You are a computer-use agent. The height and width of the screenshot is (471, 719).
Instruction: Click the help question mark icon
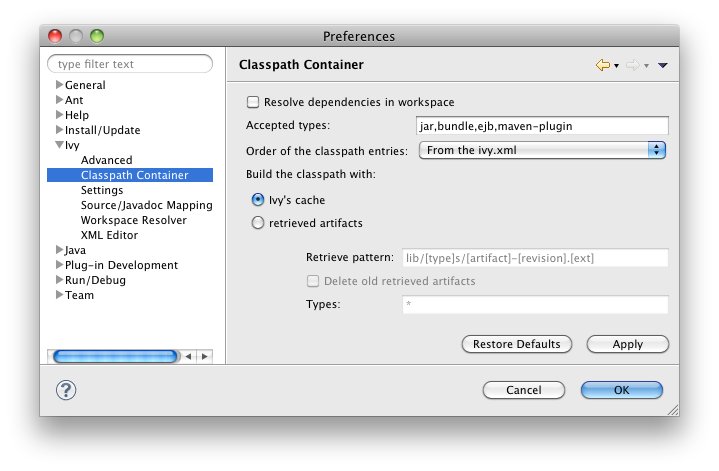[67, 390]
